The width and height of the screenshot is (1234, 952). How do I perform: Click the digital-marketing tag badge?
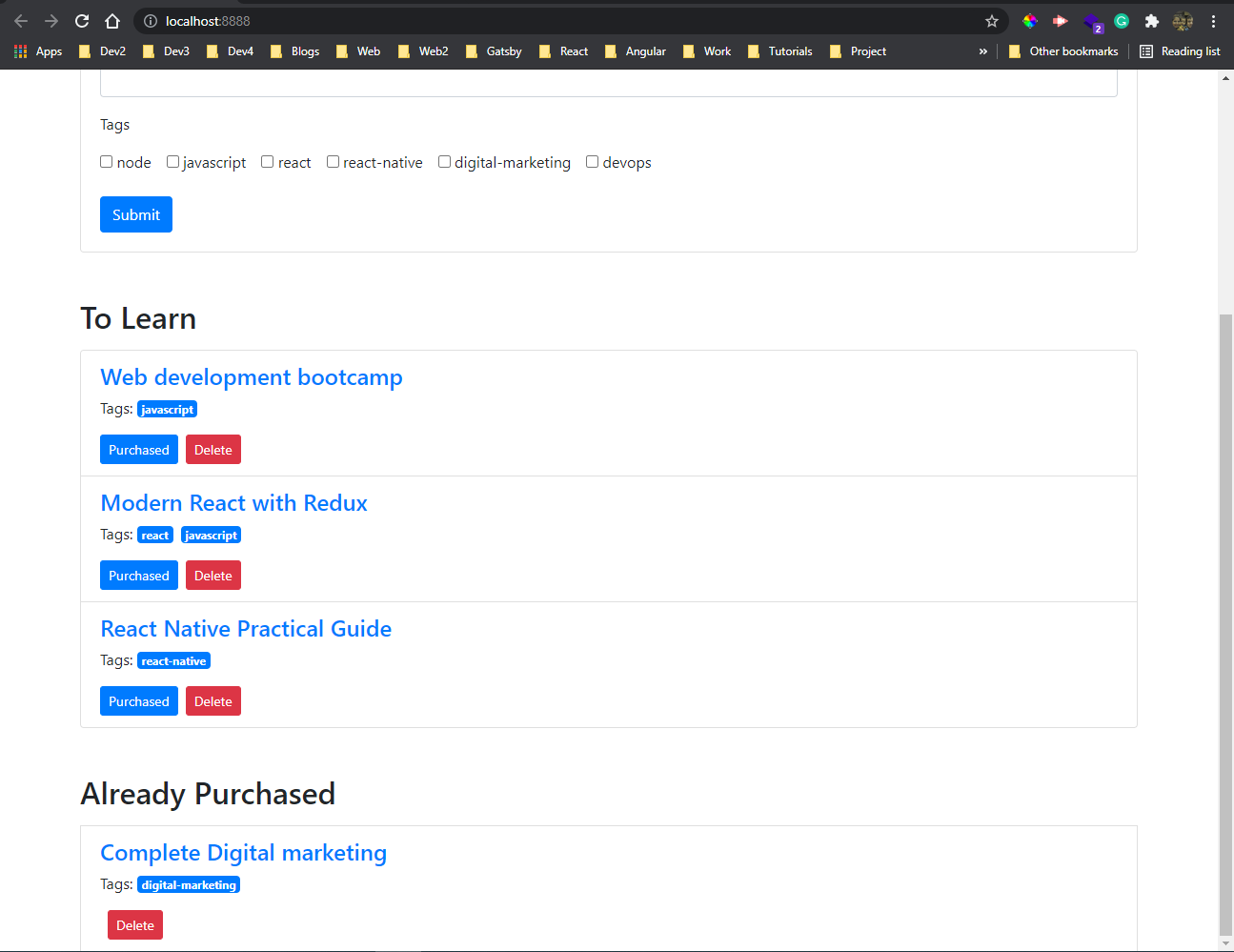(189, 884)
